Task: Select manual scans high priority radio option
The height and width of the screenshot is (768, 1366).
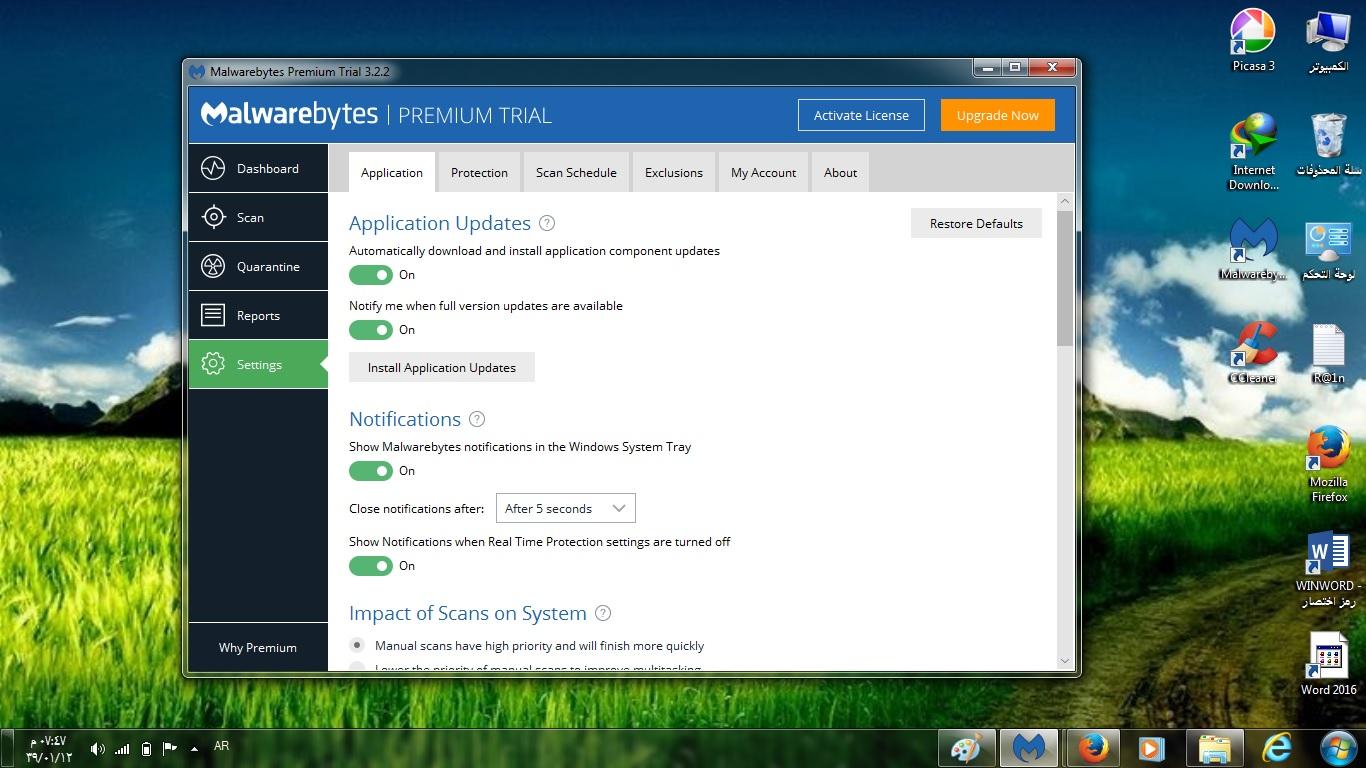Action: (357, 645)
